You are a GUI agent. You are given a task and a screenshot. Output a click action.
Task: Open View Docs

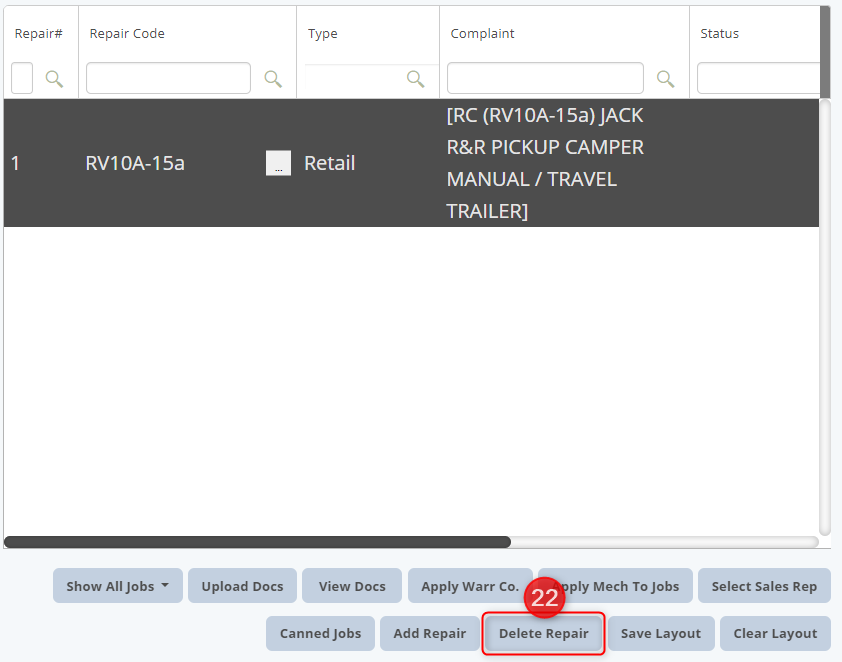[352, 586]
